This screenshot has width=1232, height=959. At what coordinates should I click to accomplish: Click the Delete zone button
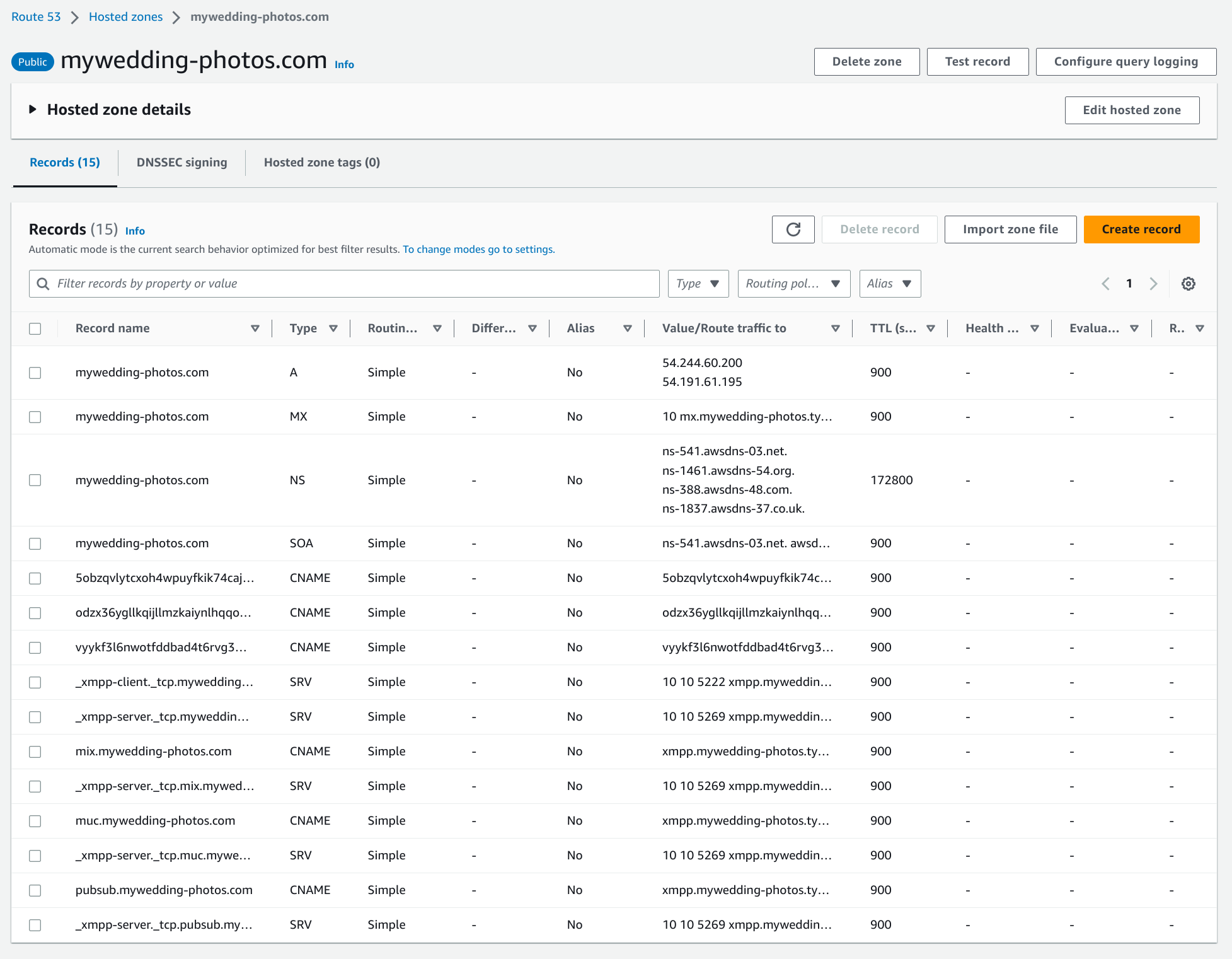(x=866, y=62)
